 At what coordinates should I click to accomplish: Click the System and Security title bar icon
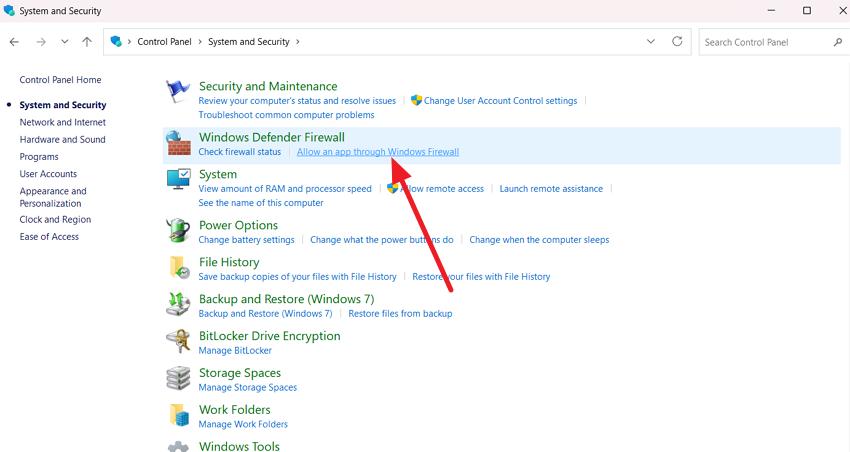point(9,10)
